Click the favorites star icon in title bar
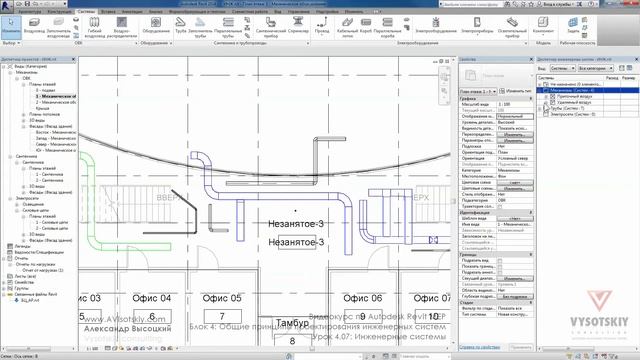Image resolution: width=640 pixels, height=360 pixels. pos(530,4)
